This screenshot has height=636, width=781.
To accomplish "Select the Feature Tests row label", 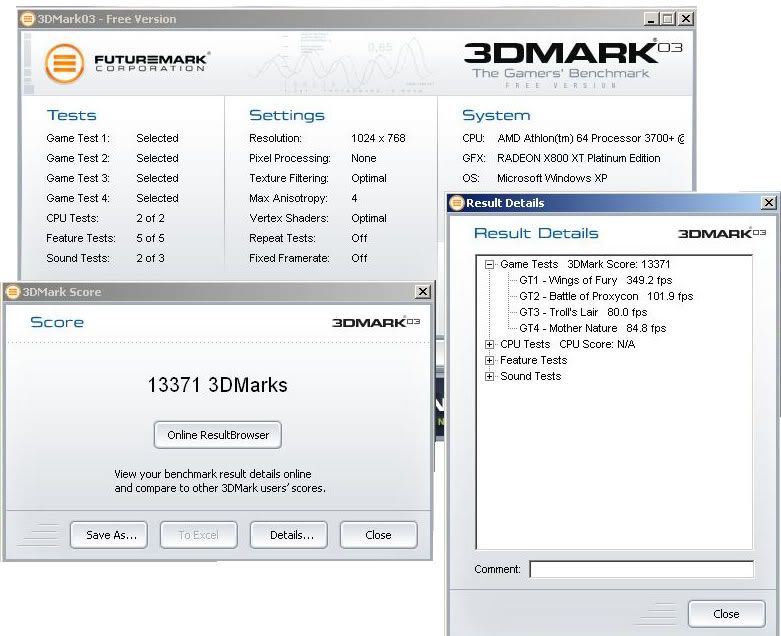I will [533, 360].
